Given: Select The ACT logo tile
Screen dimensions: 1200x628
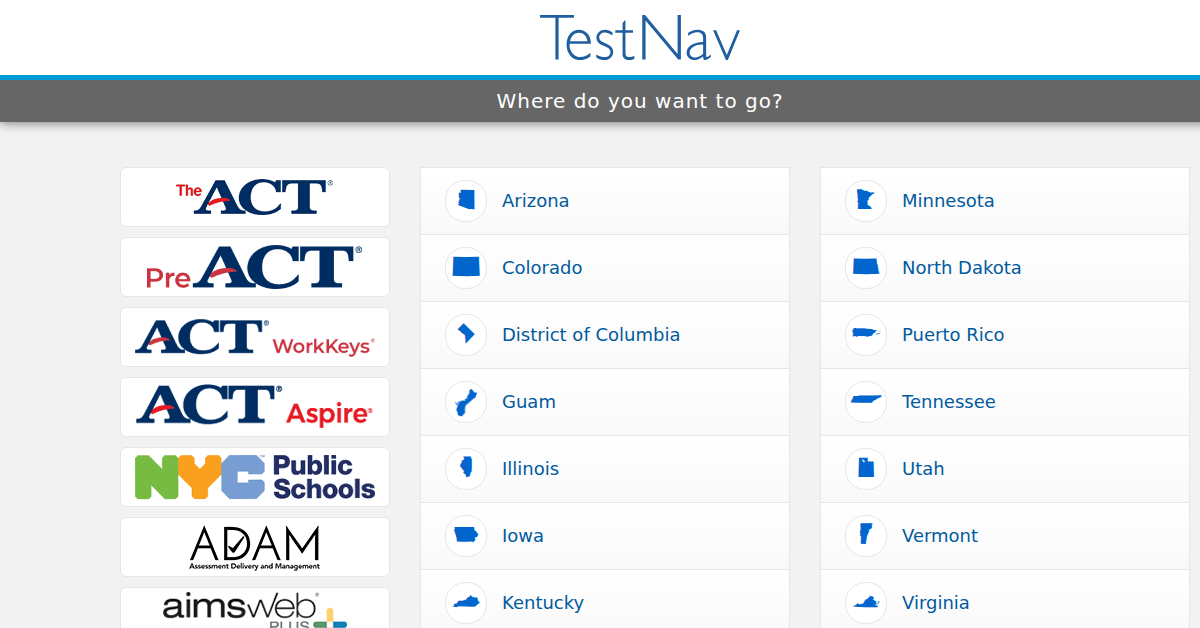Looking at the screenshot, I should click(255, 197).
